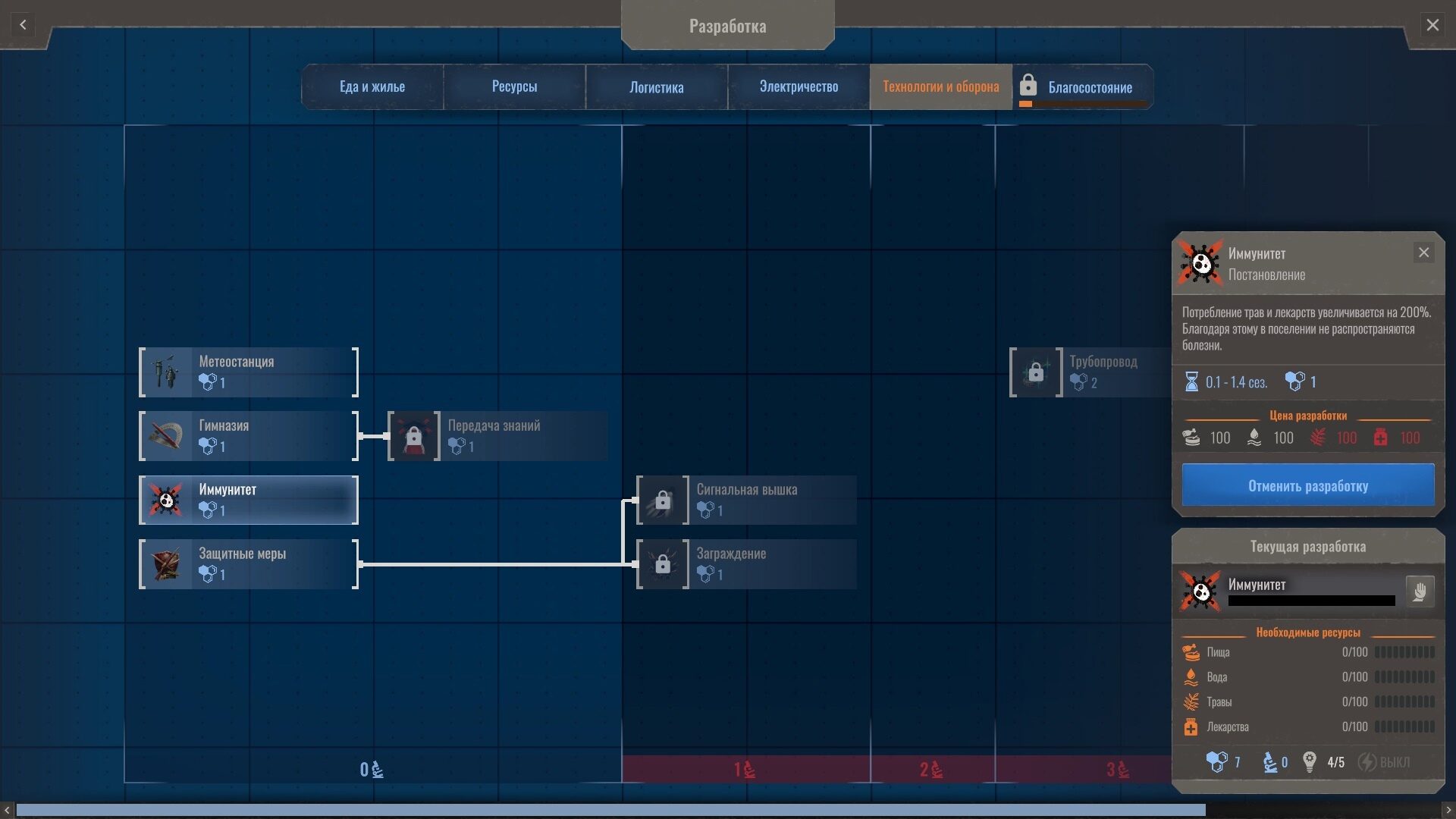Click the Гимназия research node icon
The height and width of the screenshot is (819, 1456).
pyautogui.click(x=167, y=436)
